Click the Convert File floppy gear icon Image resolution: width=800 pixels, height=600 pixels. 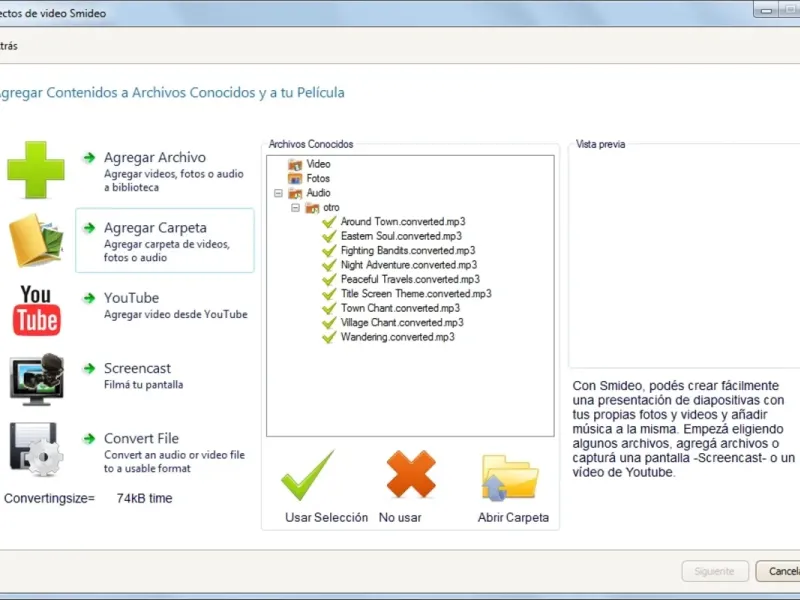coord(36,449)
